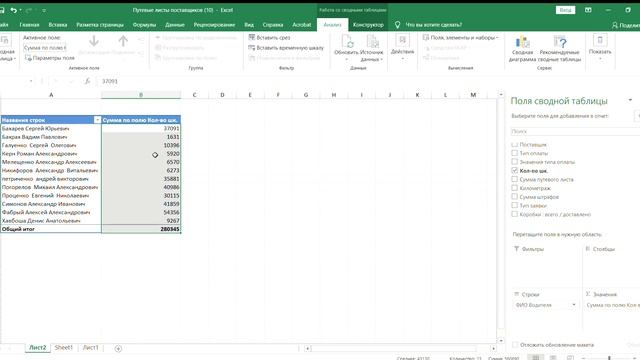Toggle the Сумма штрафов checkbox
The width and height of the screenshot is (640, 360).
(x=514, y=197)
